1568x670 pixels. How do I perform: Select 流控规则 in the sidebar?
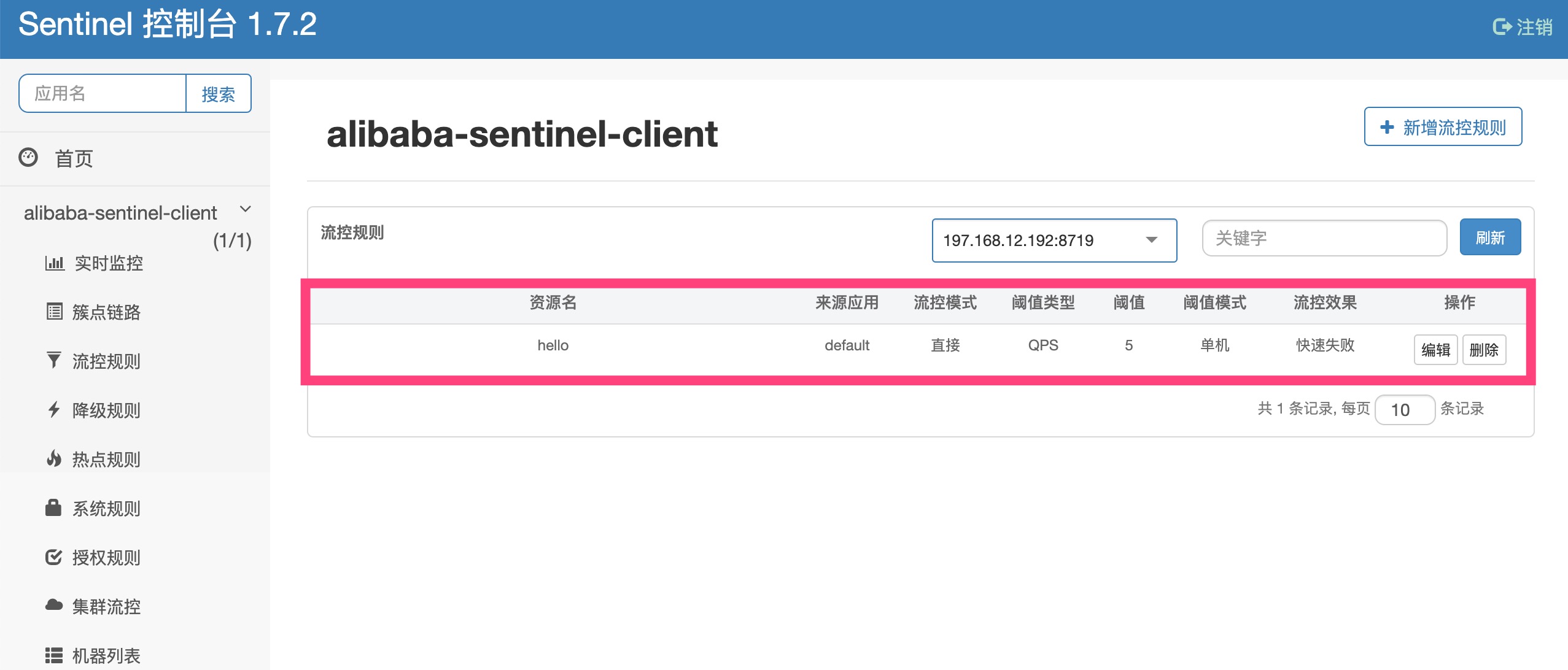point(106,361)
